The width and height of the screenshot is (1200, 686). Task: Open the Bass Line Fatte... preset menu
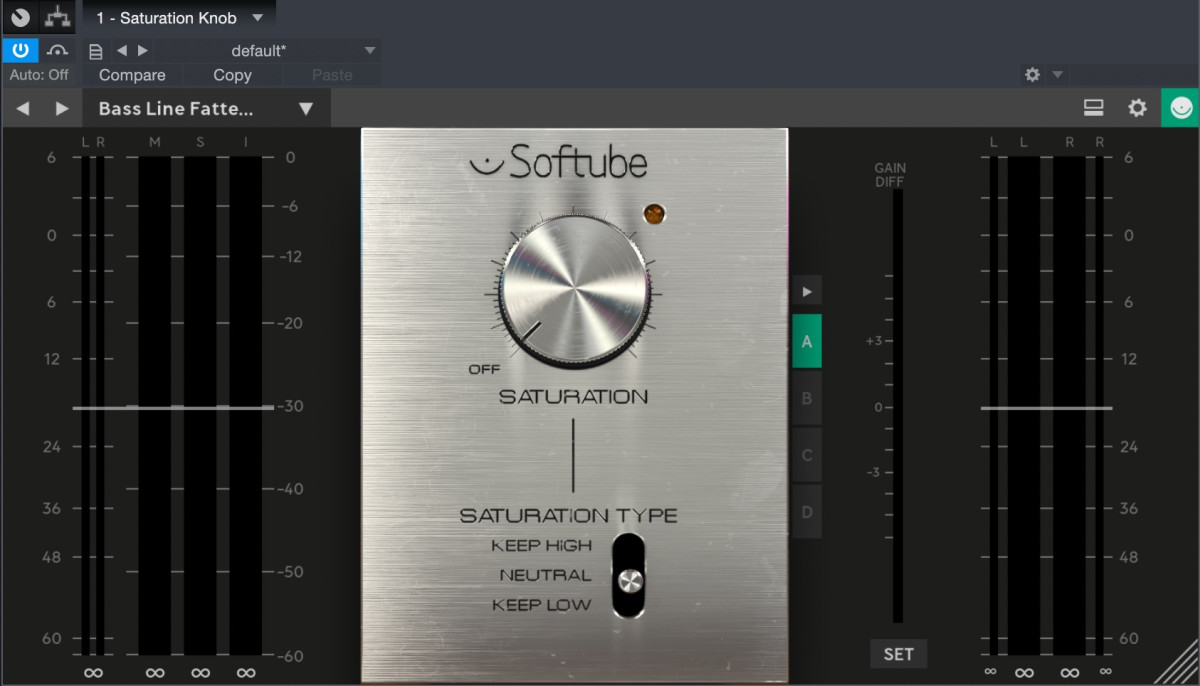click(206, 109)
